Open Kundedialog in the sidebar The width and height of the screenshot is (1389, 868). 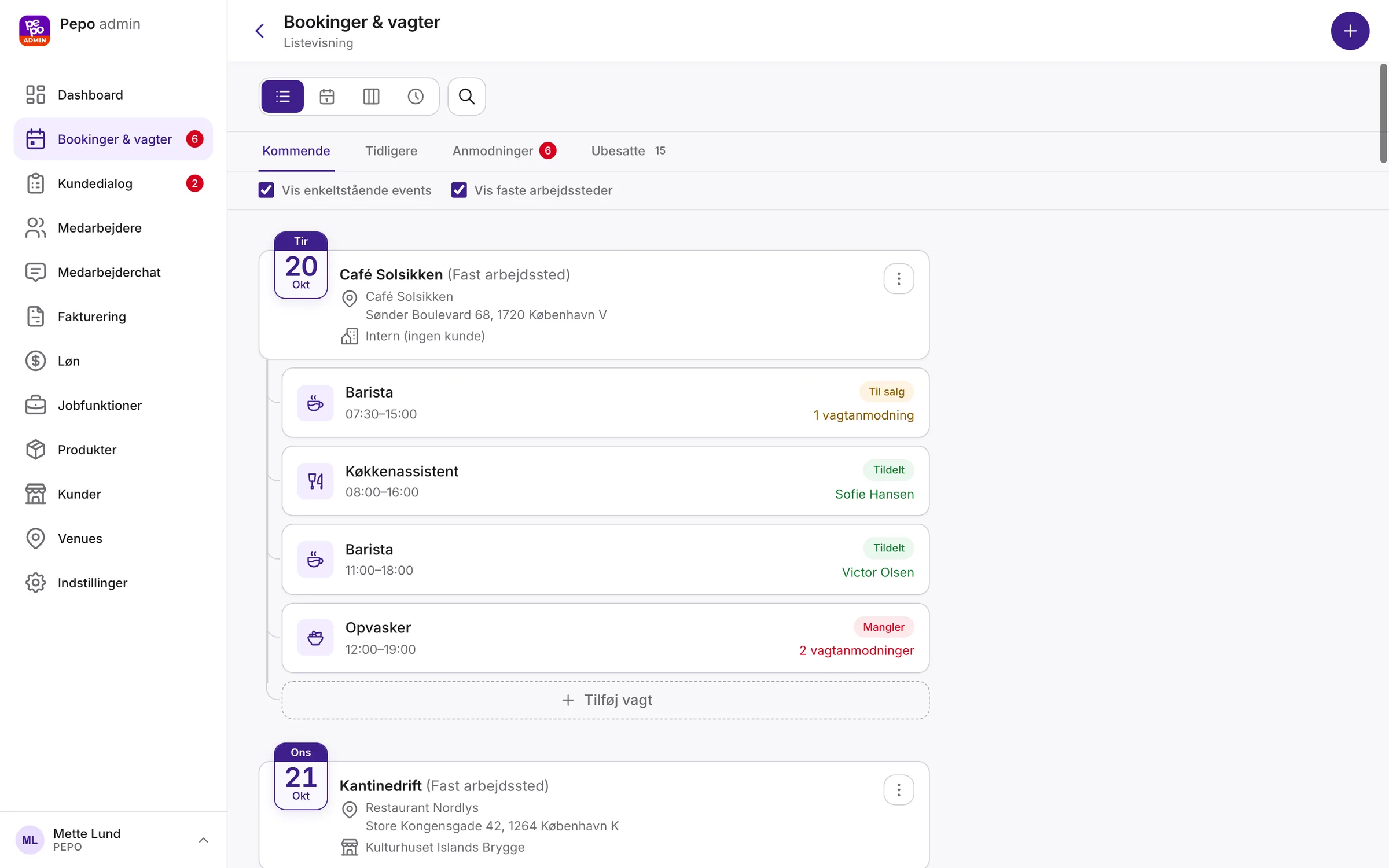tap(113, 183)
